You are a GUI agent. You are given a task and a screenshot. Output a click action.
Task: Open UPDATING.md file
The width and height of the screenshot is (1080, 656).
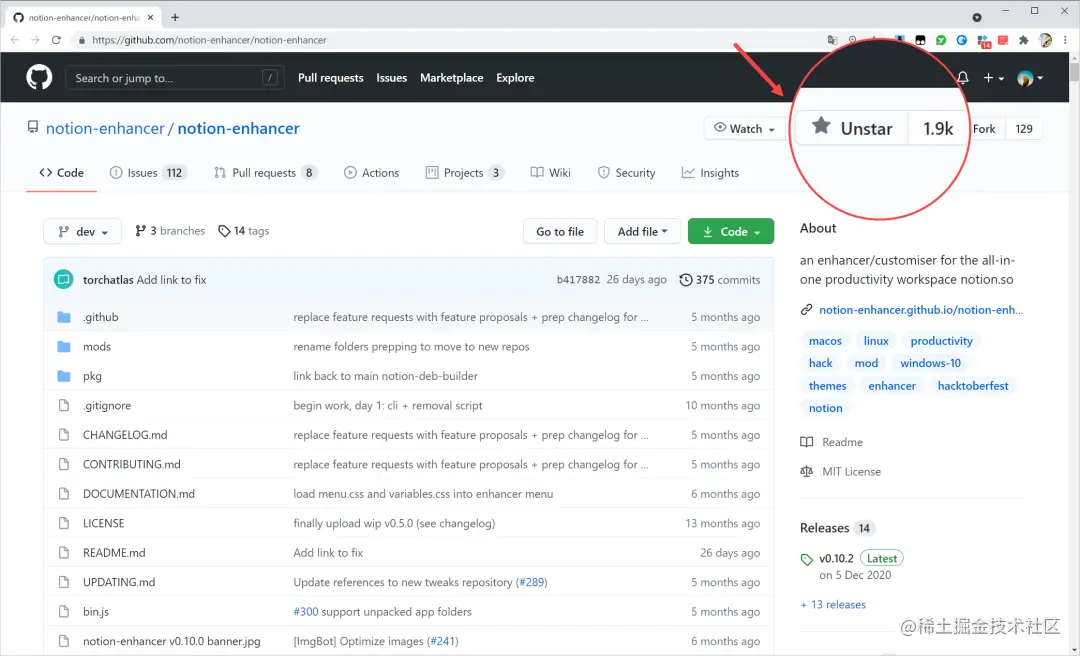pos(119,582)
